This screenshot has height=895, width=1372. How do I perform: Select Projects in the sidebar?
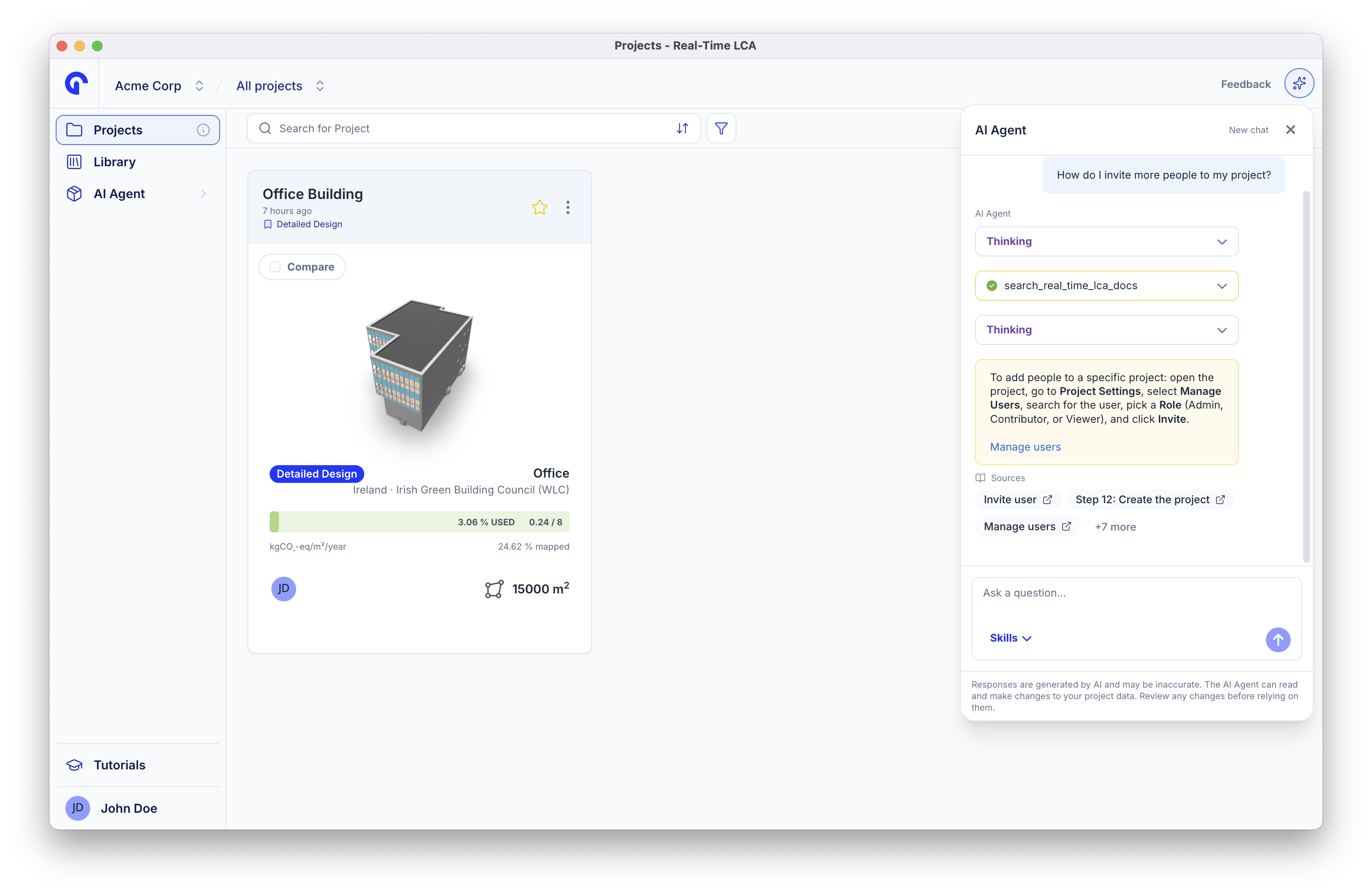point(137,130)
